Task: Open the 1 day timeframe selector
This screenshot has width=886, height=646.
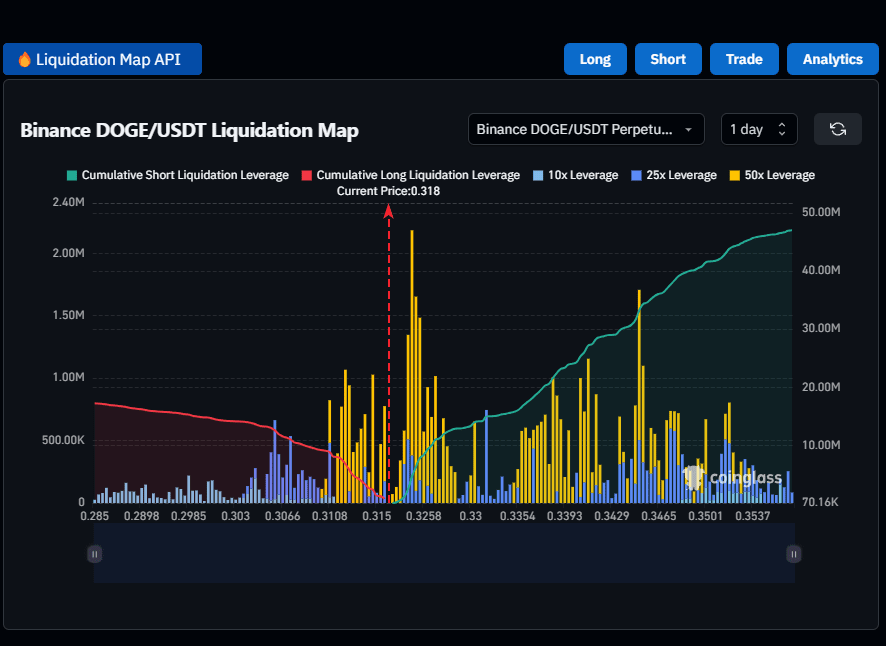Action: pyautogui.click(x=759, y=129)
